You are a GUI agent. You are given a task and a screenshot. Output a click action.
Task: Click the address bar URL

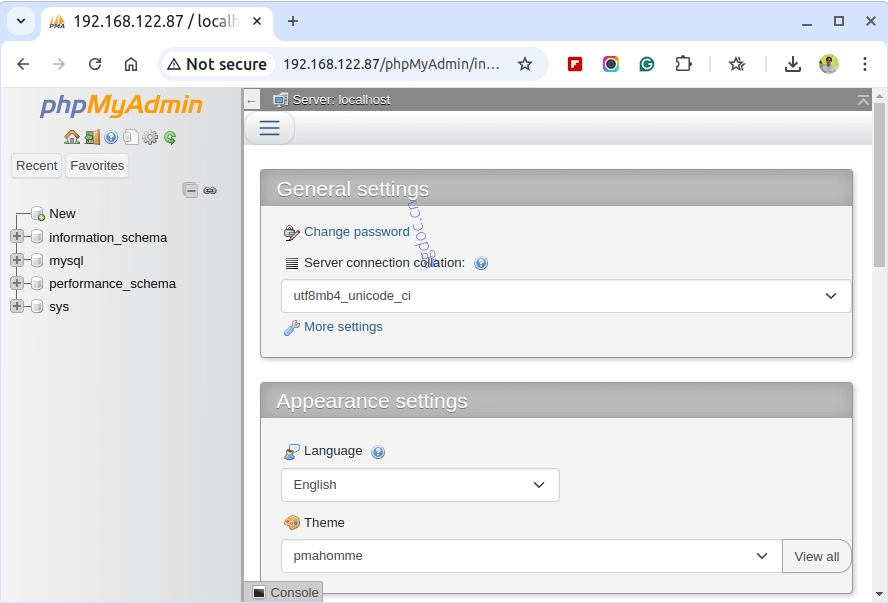pyautogui.click(x=391, y=64)
